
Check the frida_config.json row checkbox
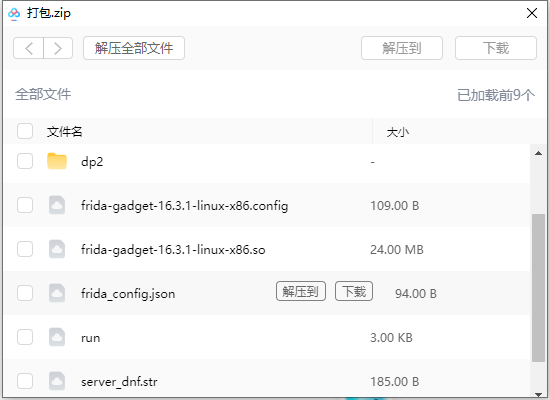[25, 293]
